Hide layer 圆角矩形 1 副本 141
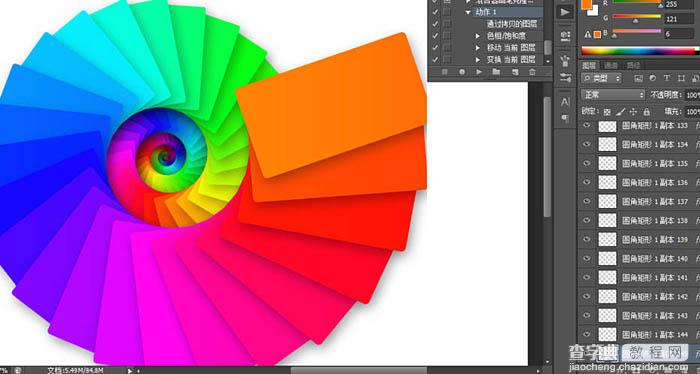Screen dimensions: 700x374 tap(587, 277)
